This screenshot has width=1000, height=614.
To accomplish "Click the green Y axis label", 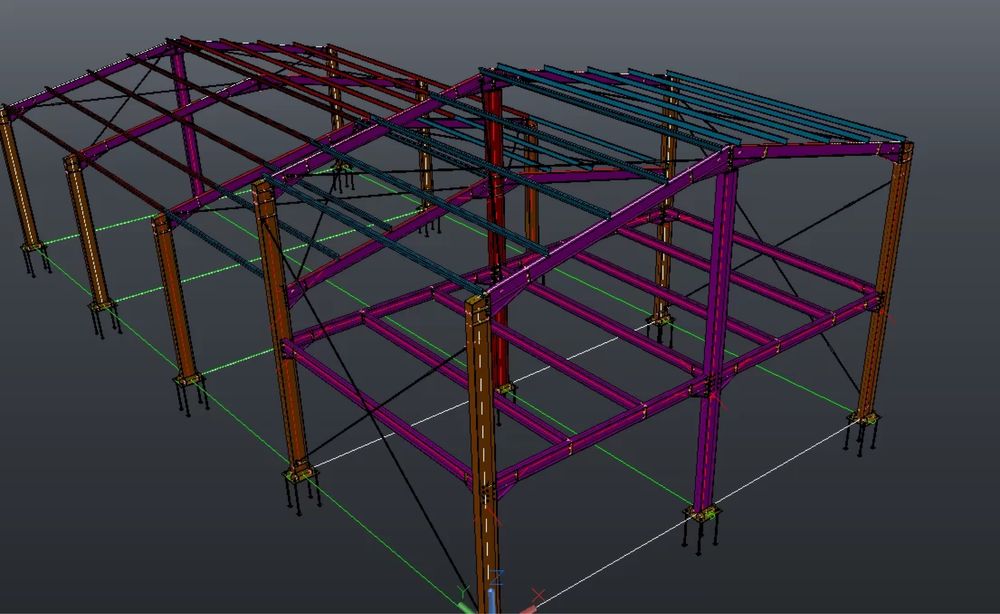I will point(463,592).
